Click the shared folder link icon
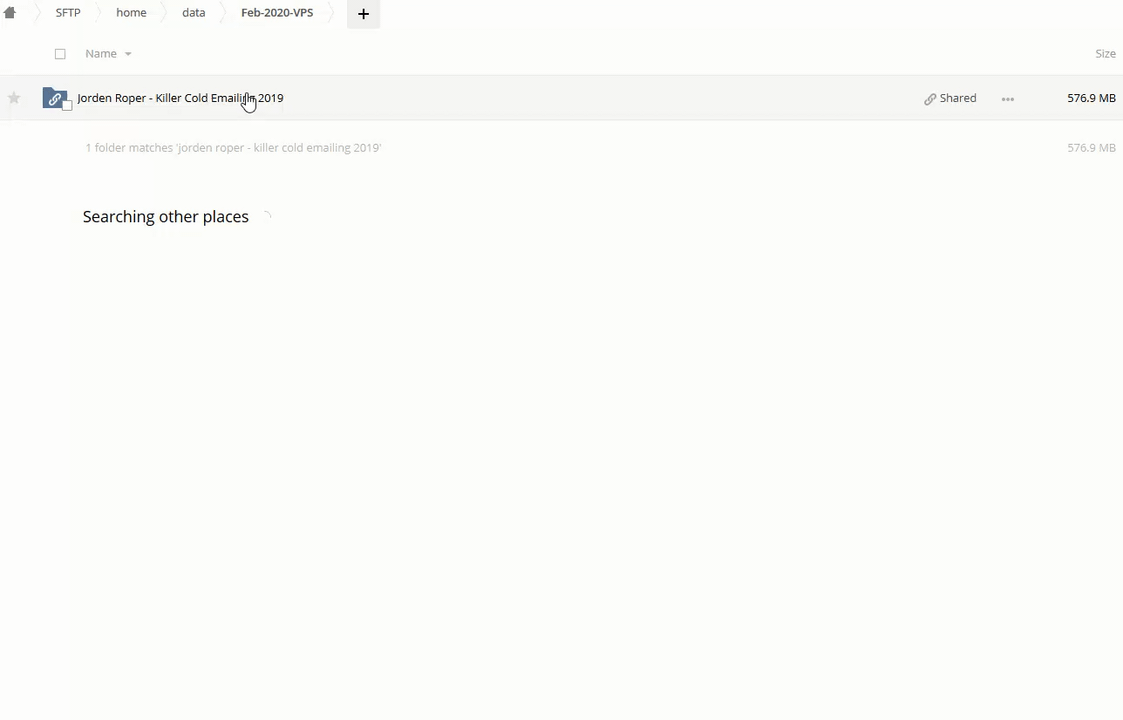This screenshot has width=1123, height=720. tap(54, 98)
